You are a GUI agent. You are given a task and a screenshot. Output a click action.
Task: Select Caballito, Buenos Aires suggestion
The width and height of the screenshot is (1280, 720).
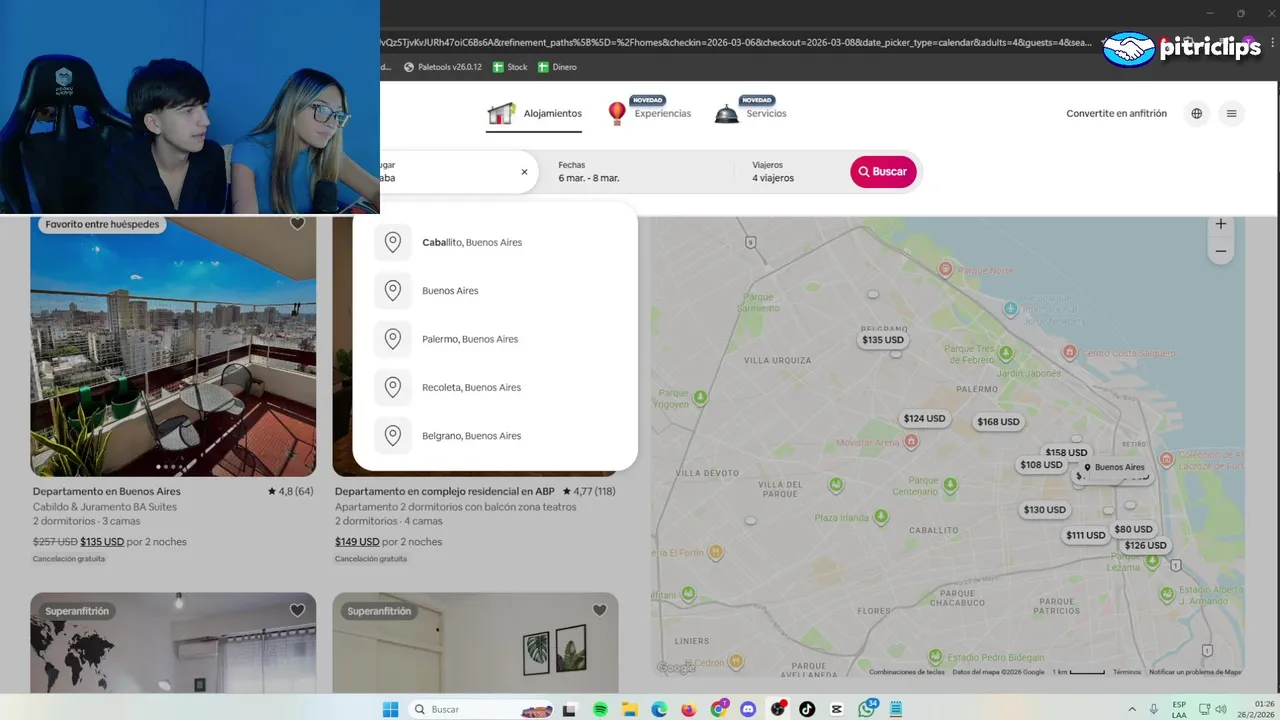495,243
